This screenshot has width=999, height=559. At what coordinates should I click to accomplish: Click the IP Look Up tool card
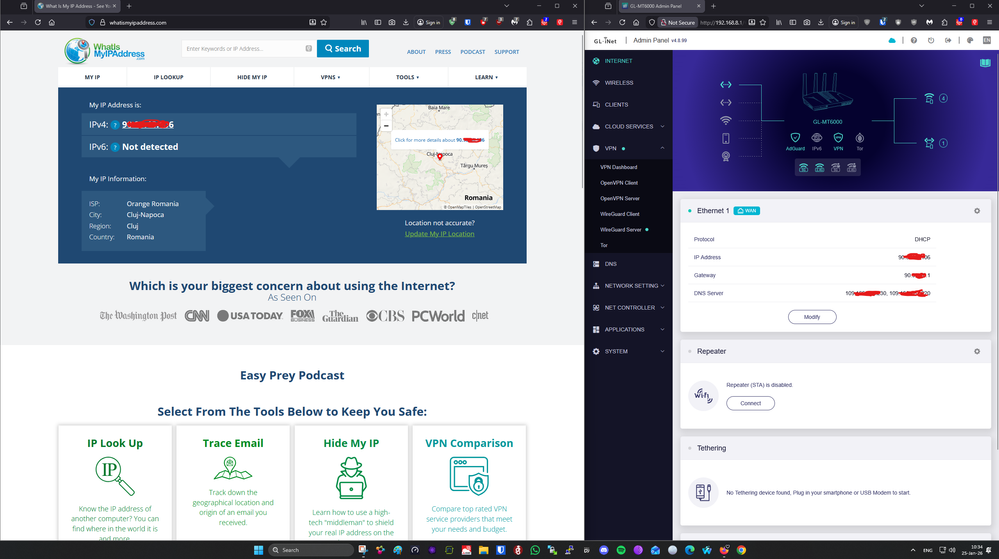(x=115, y=483)
